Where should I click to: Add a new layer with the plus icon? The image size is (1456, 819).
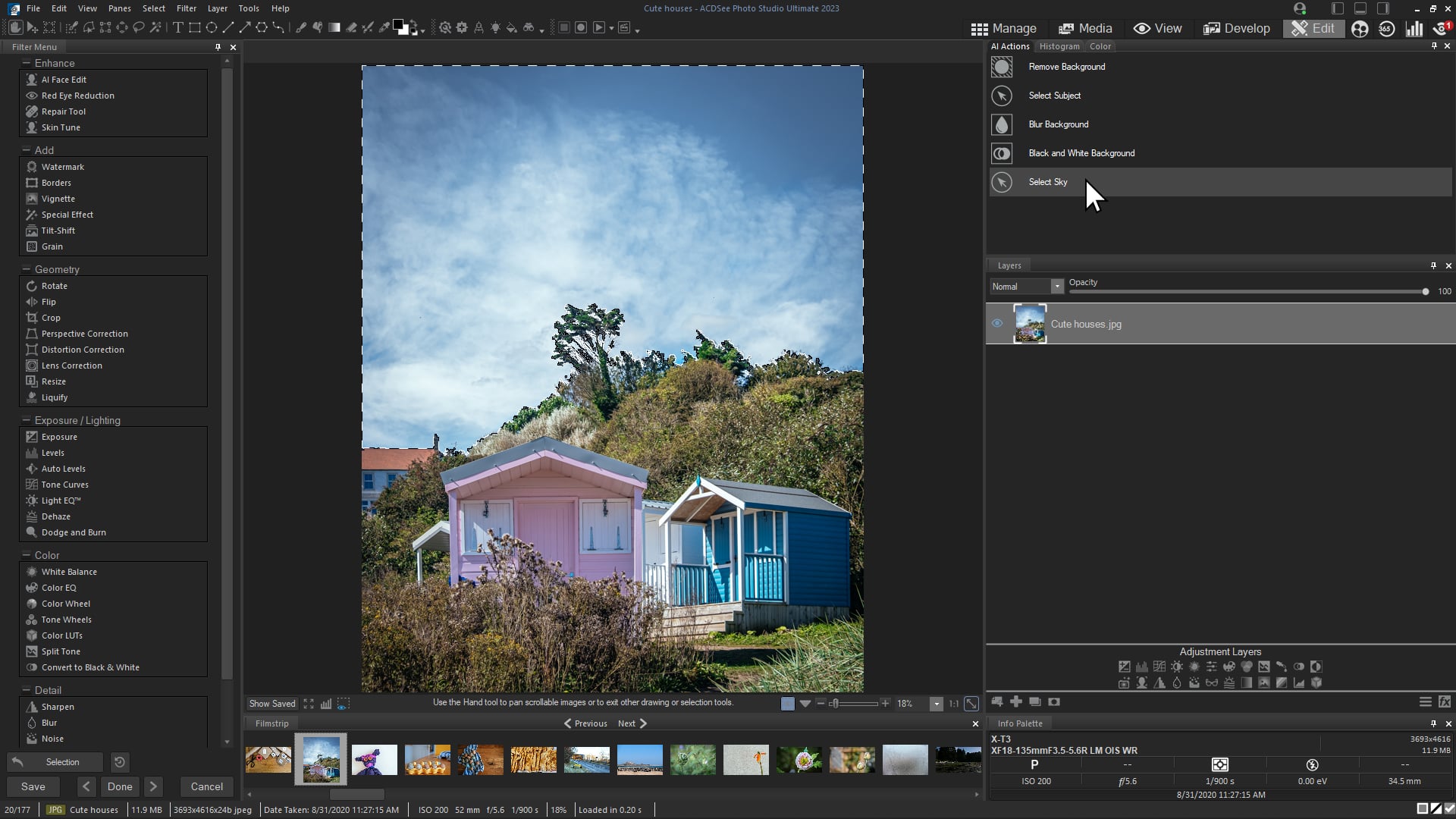[1016, 701]
